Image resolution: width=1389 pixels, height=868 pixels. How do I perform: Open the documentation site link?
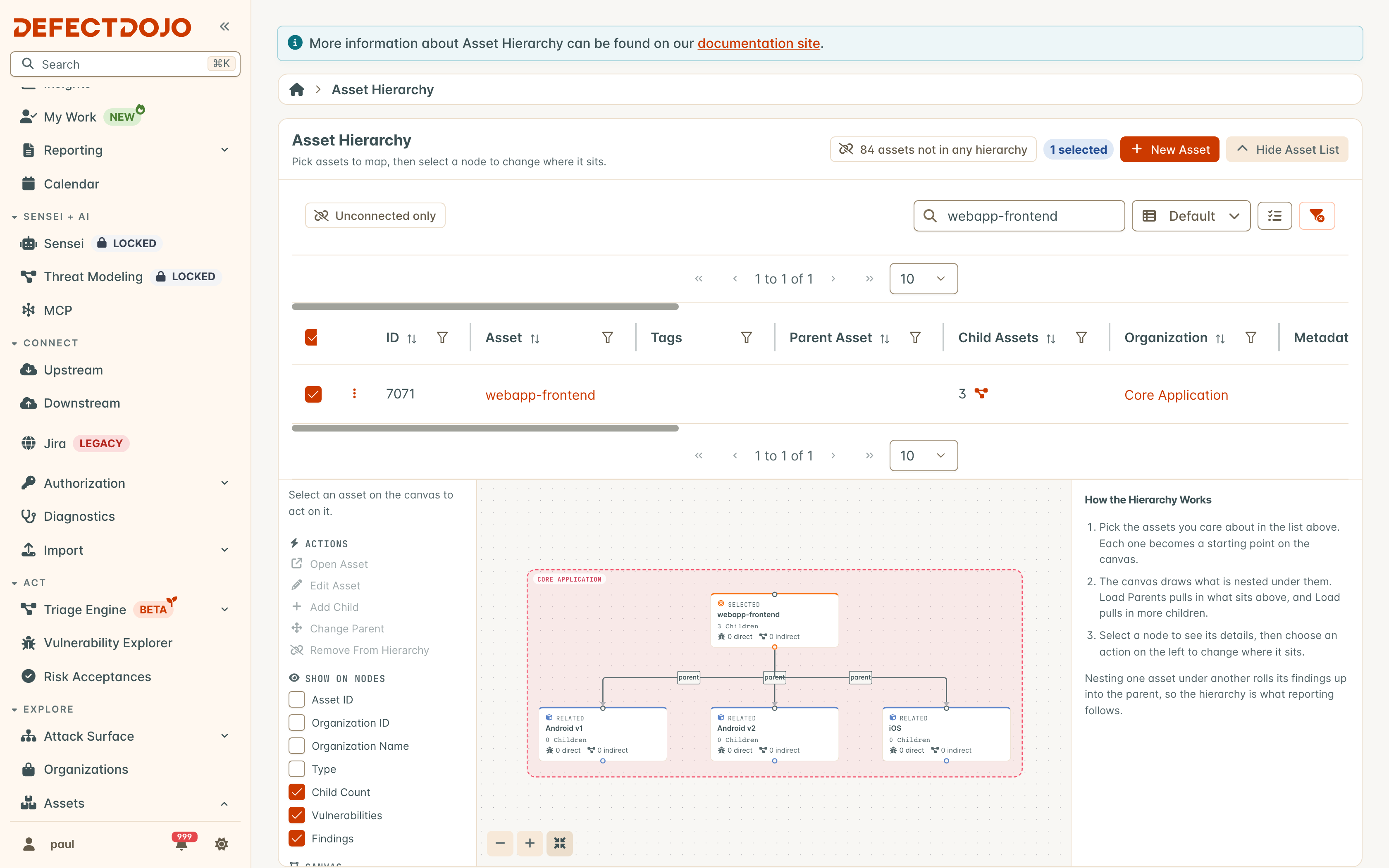pyautogui.click(x=758, y=43)
